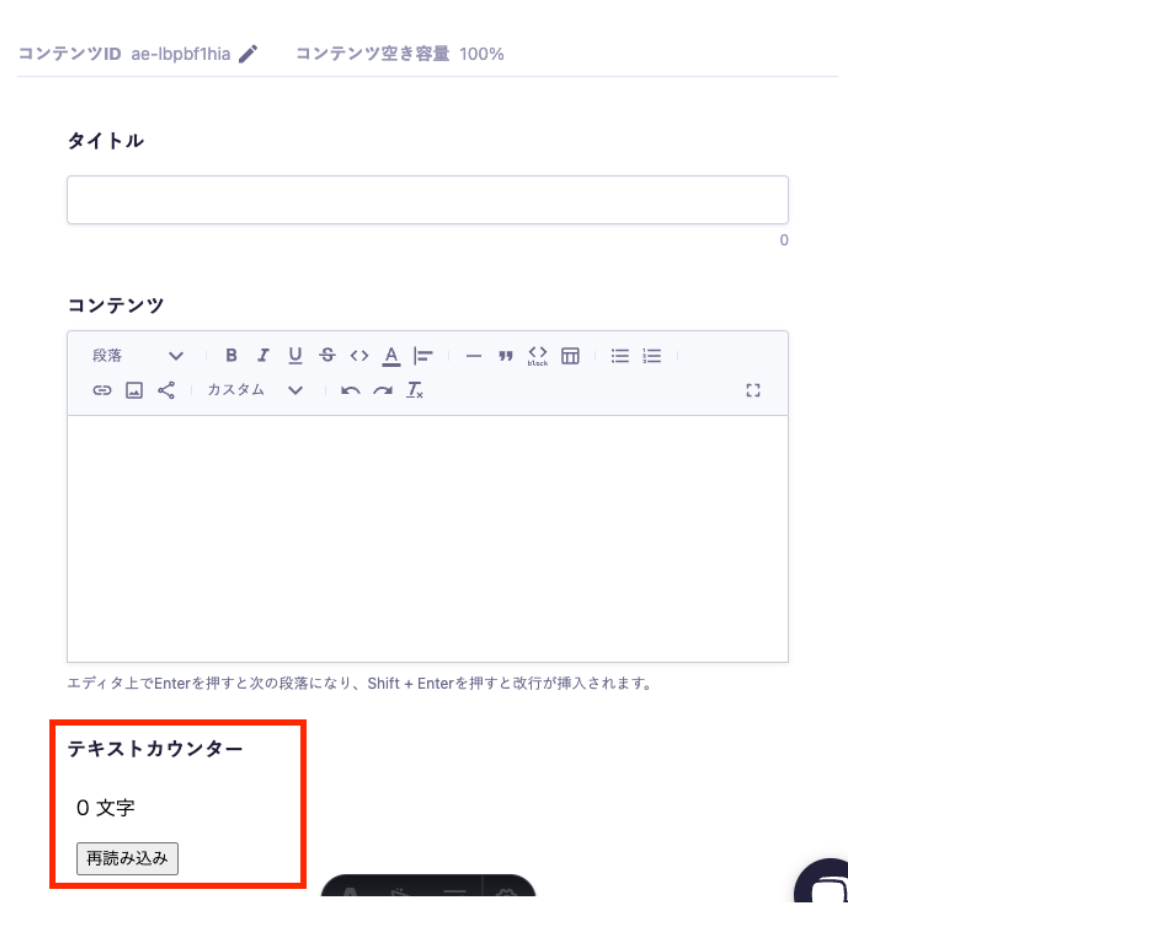Insert a horizontal rule

(x=474, y=356)
